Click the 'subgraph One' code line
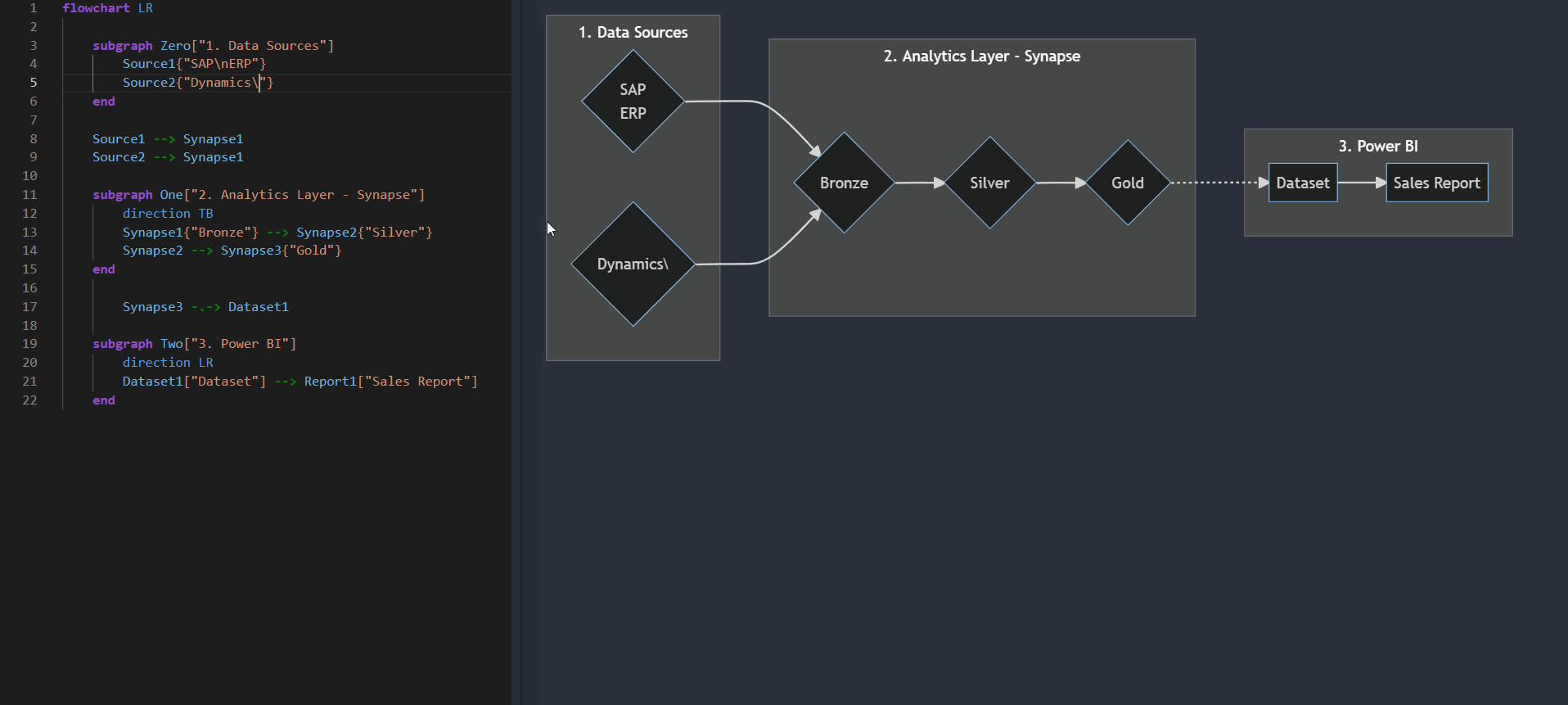 pyautogui.click(x=259, y=195)
